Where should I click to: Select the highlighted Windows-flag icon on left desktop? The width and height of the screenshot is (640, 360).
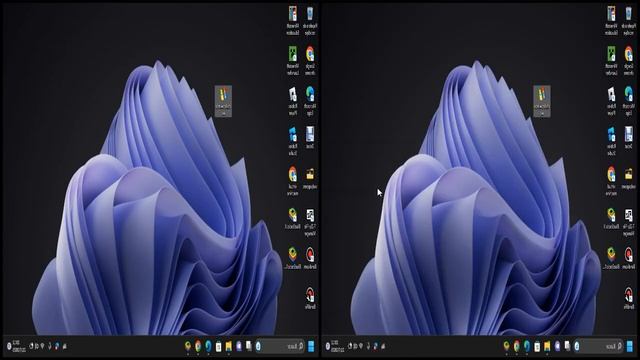click(223, 101)
